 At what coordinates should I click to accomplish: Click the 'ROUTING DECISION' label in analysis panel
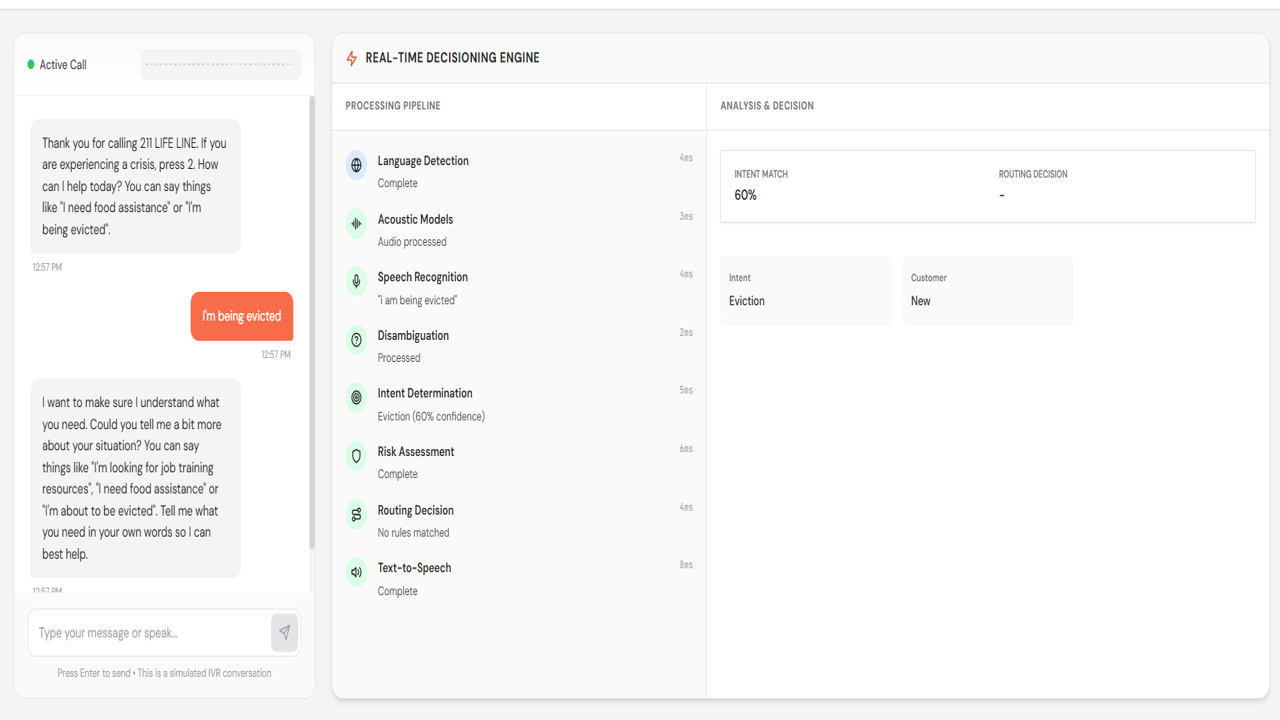coord(1033,174)
